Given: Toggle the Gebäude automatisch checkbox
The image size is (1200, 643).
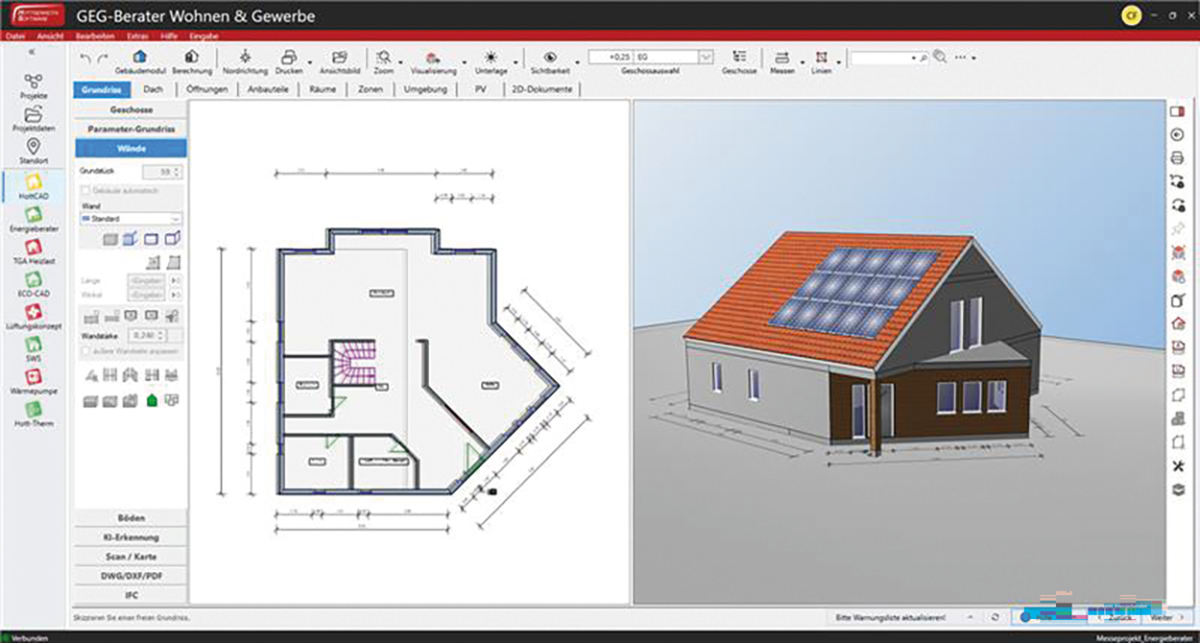Looking at the screenshot, I should [86, 190].
